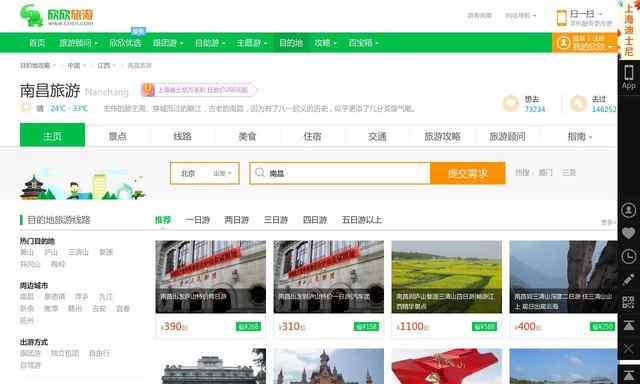Open the 江西 breadcrumb dropdown
The image size is (640, 384).
(x=107, y=66)
